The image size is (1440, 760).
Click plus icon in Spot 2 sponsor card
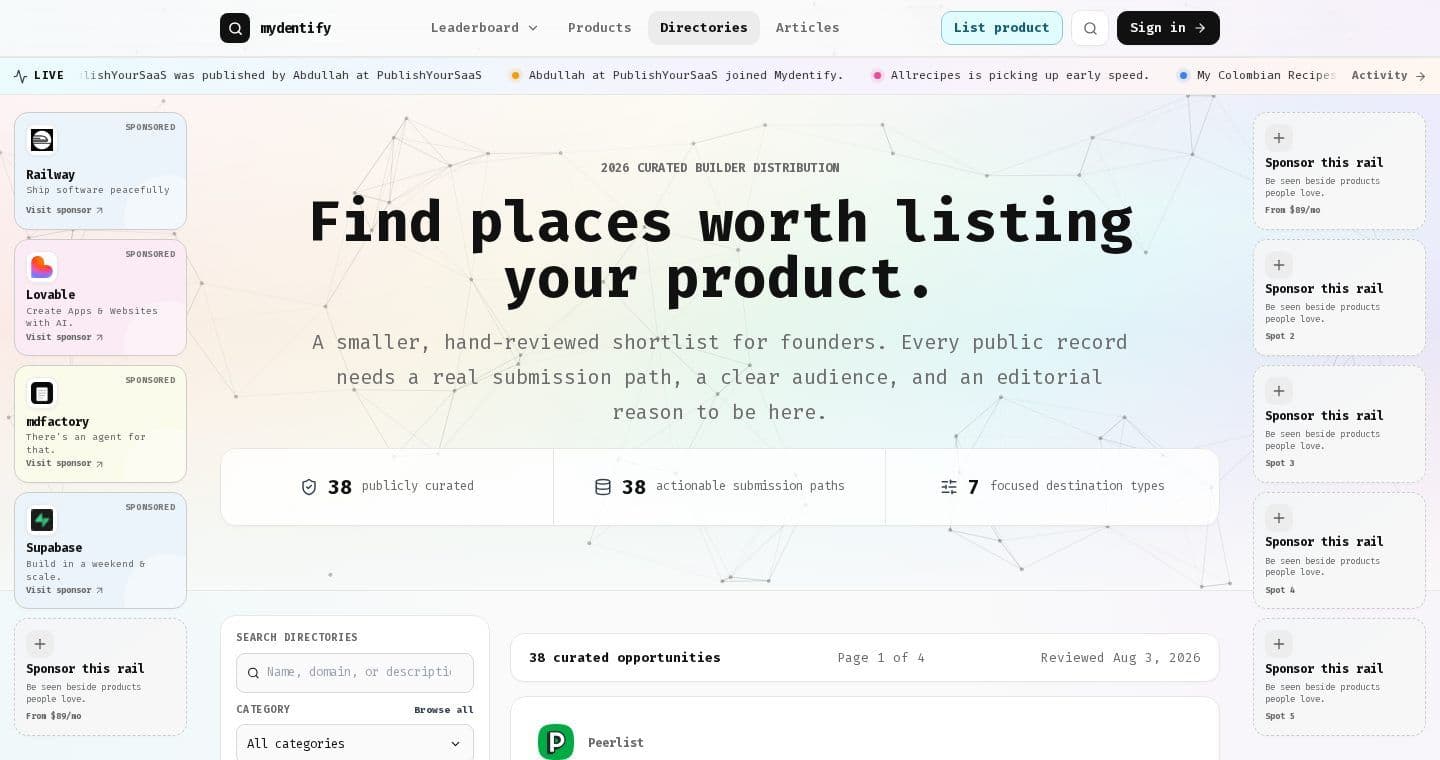[x=1279, y=265]
